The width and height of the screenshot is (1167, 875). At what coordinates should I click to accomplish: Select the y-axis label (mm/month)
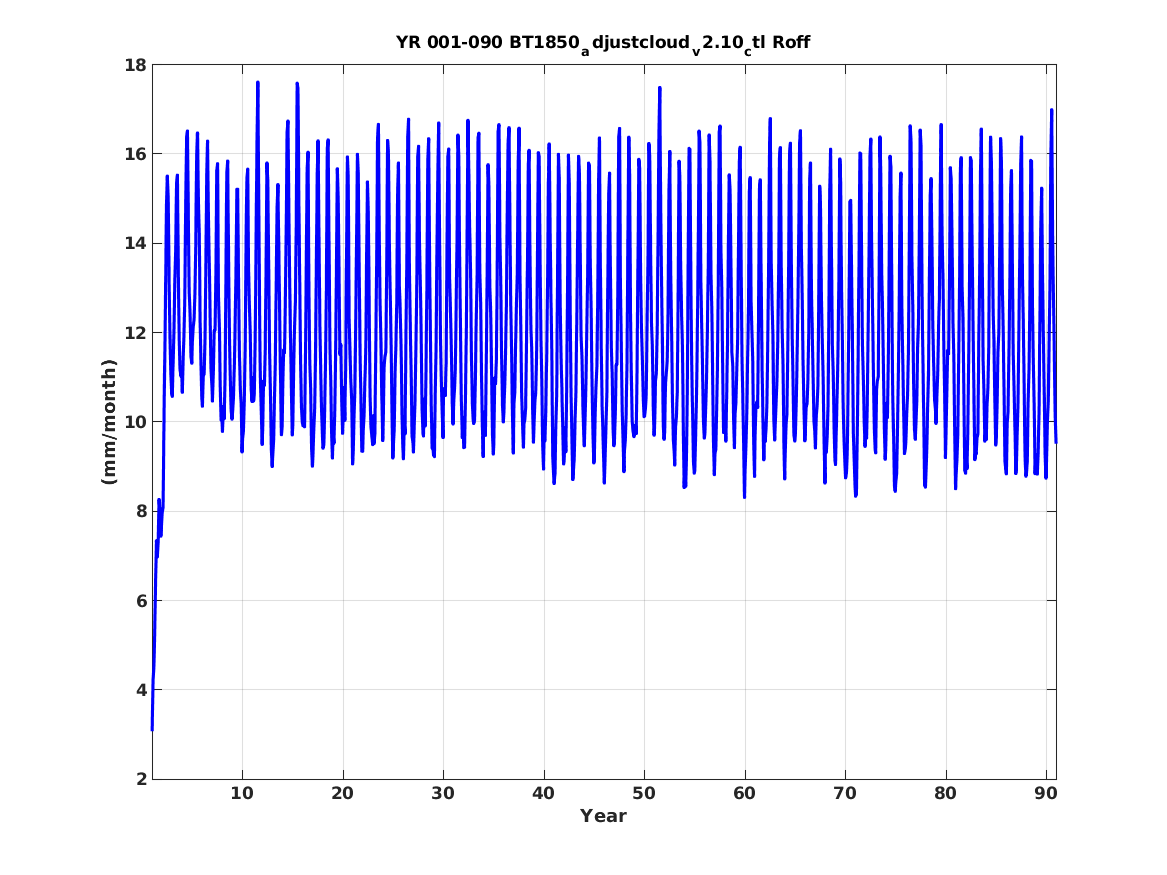point(109,422)
